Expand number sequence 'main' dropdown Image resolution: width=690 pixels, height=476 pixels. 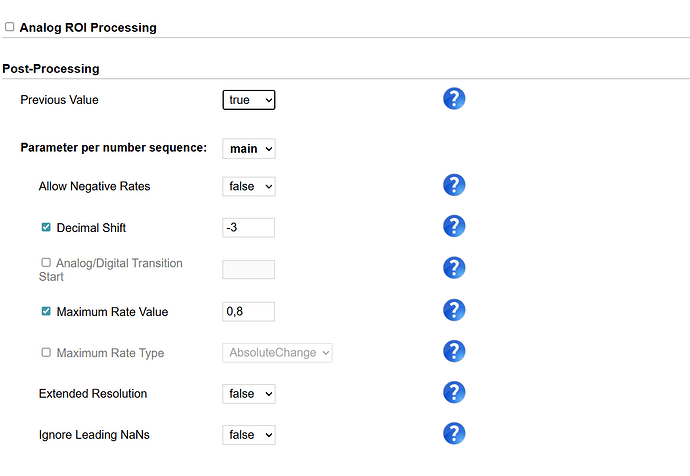tap(248, 148)
